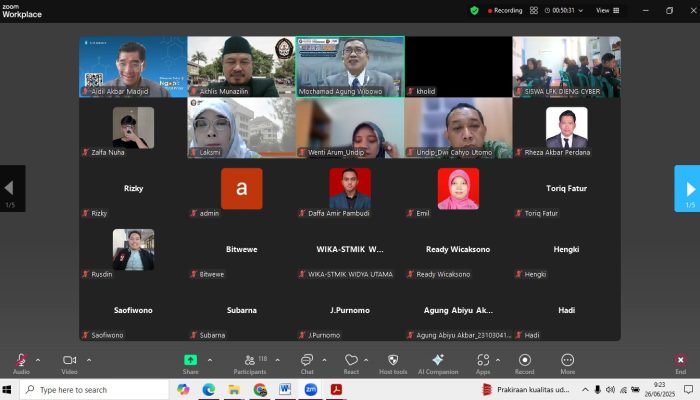Click the Toriq Fatur participant tile
700x400 pixels.
[x=567, y=189]
